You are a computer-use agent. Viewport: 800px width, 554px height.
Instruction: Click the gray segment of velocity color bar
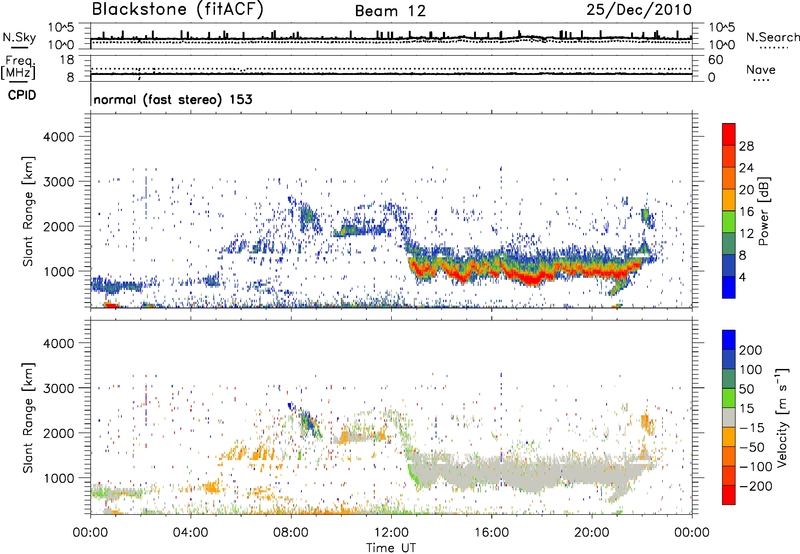click(x=729, y=418)
